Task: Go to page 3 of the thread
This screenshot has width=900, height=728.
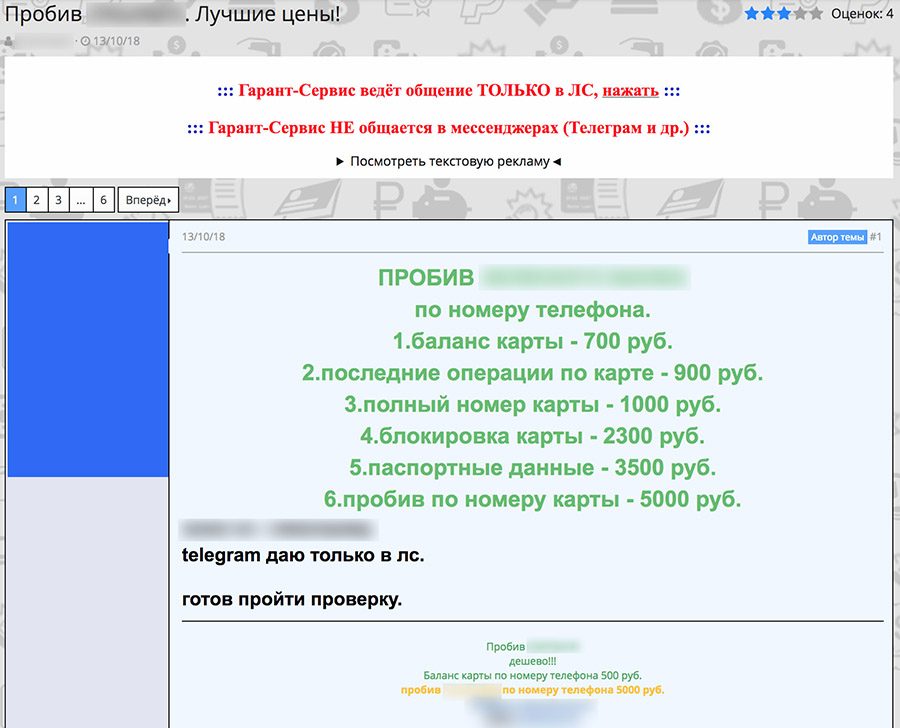Action: (59, 200)
